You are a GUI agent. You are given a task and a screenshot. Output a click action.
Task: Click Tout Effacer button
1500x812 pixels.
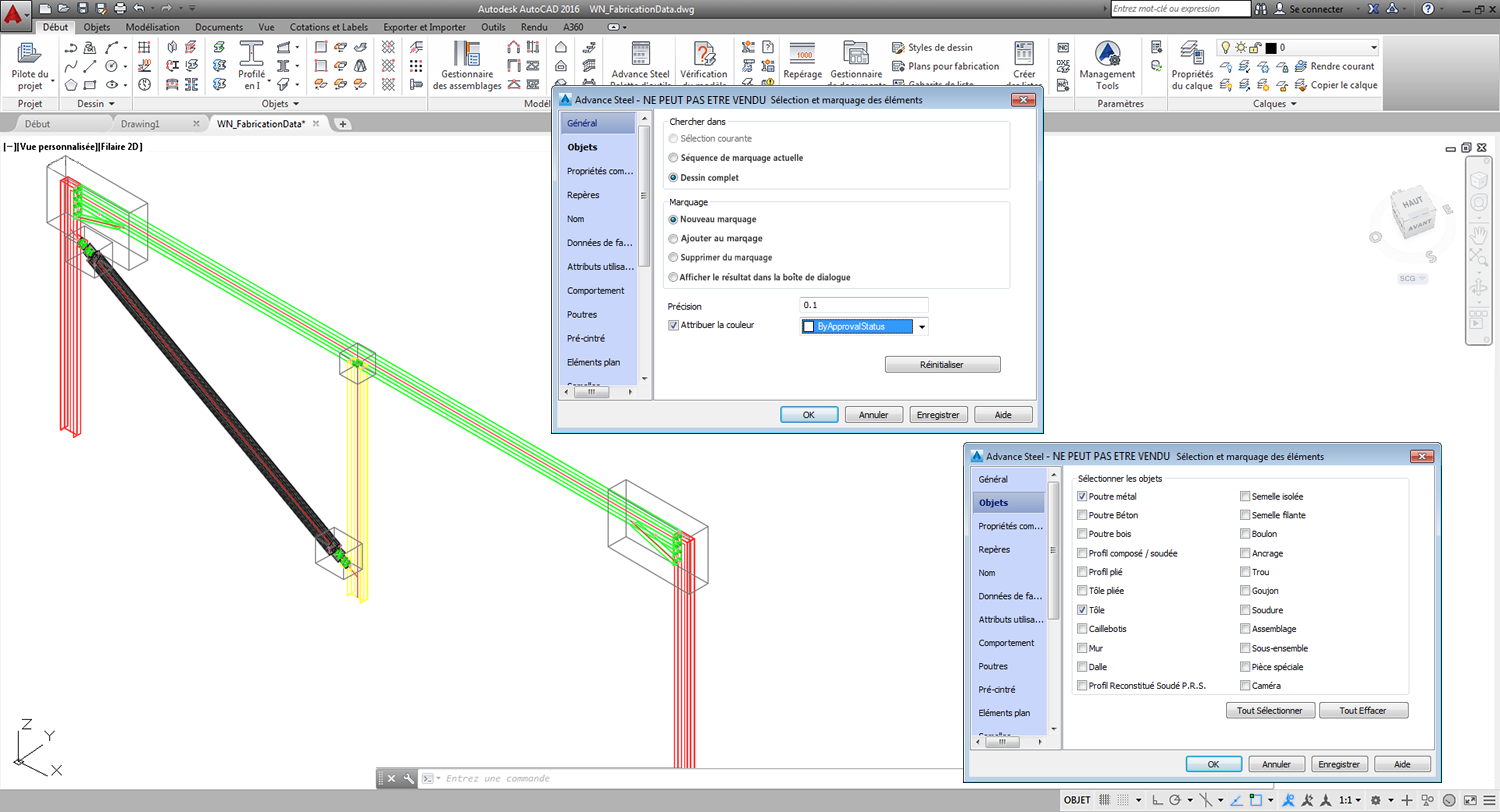point(1364,710)
